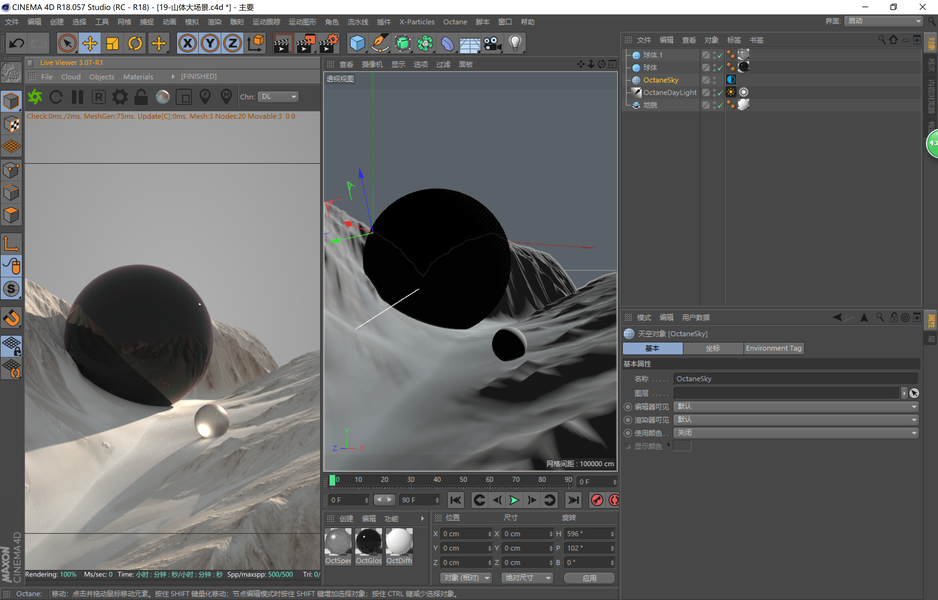This screenshot has height=600, width=938.
Task: Open Live Viewer Cloud menu
Action: click(x=71, y=77)
